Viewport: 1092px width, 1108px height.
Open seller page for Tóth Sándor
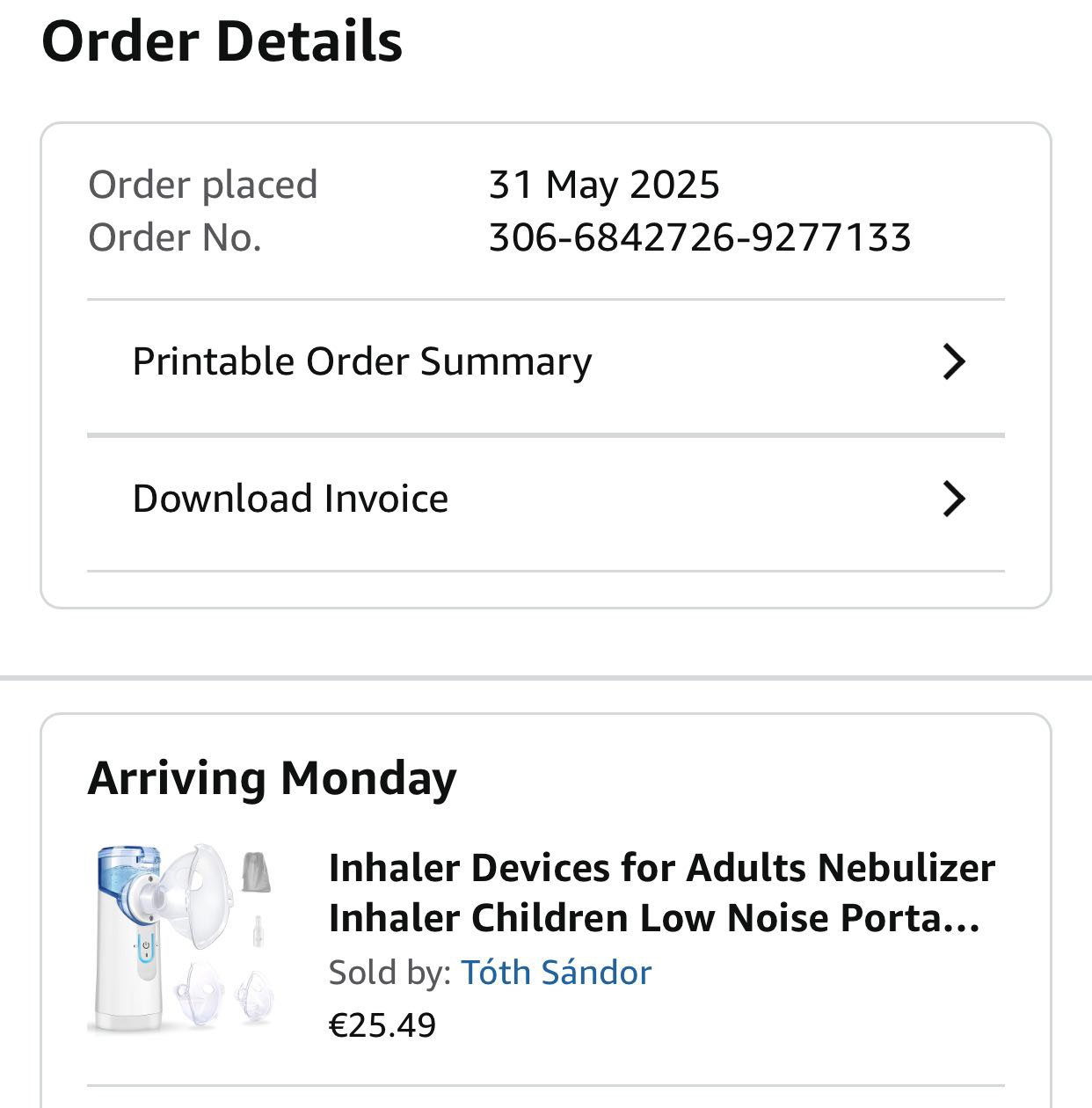[556, 973]
